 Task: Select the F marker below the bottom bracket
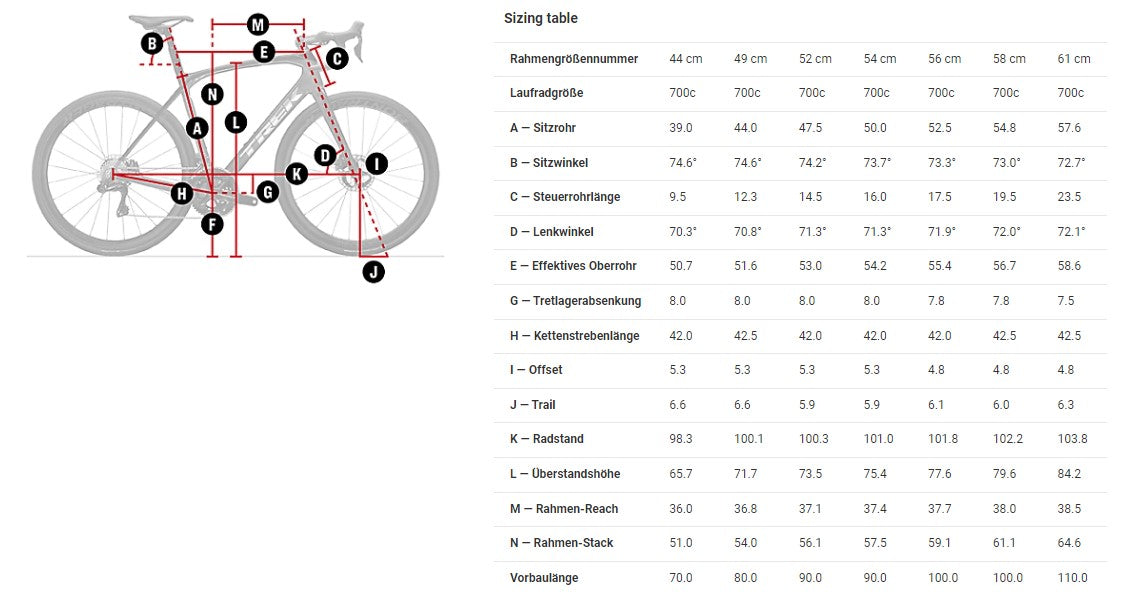(x=211, y=224)
